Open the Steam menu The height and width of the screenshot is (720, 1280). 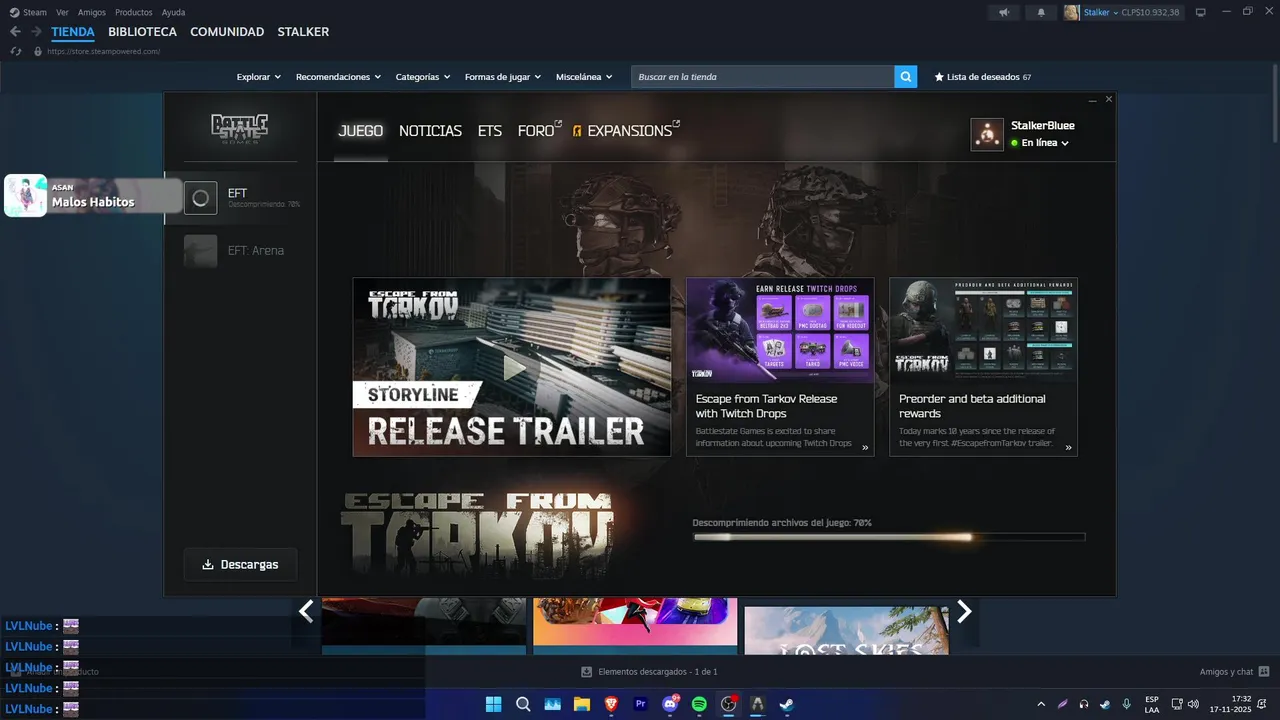click(x=29, y=12)
